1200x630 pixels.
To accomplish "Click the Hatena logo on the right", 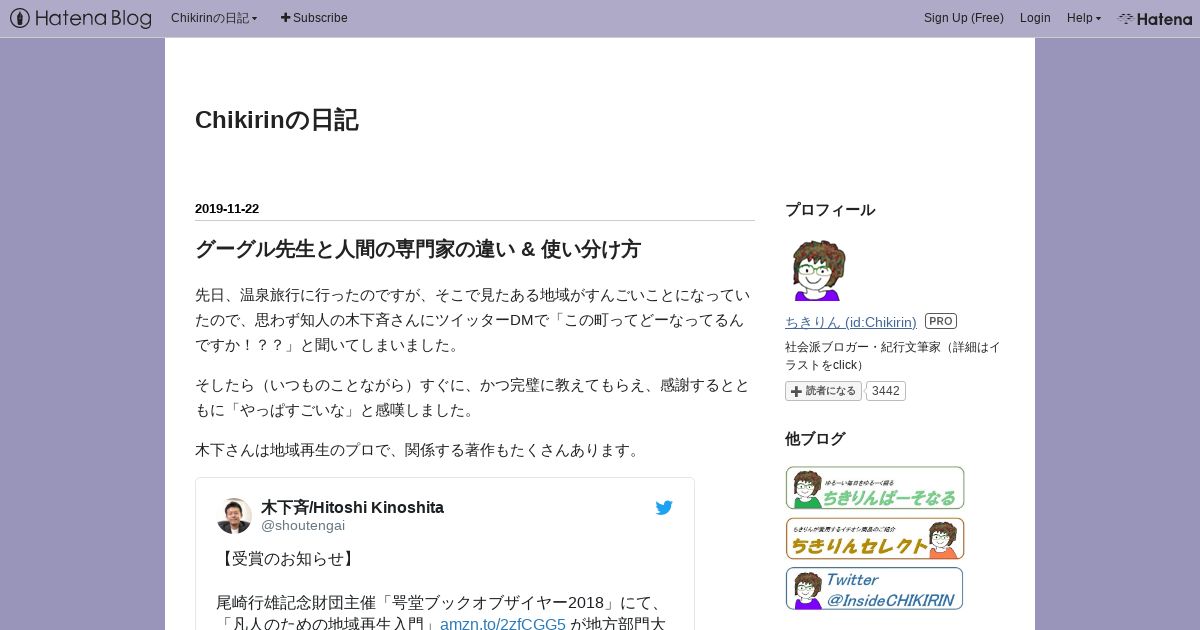I will coord(1155,18).
